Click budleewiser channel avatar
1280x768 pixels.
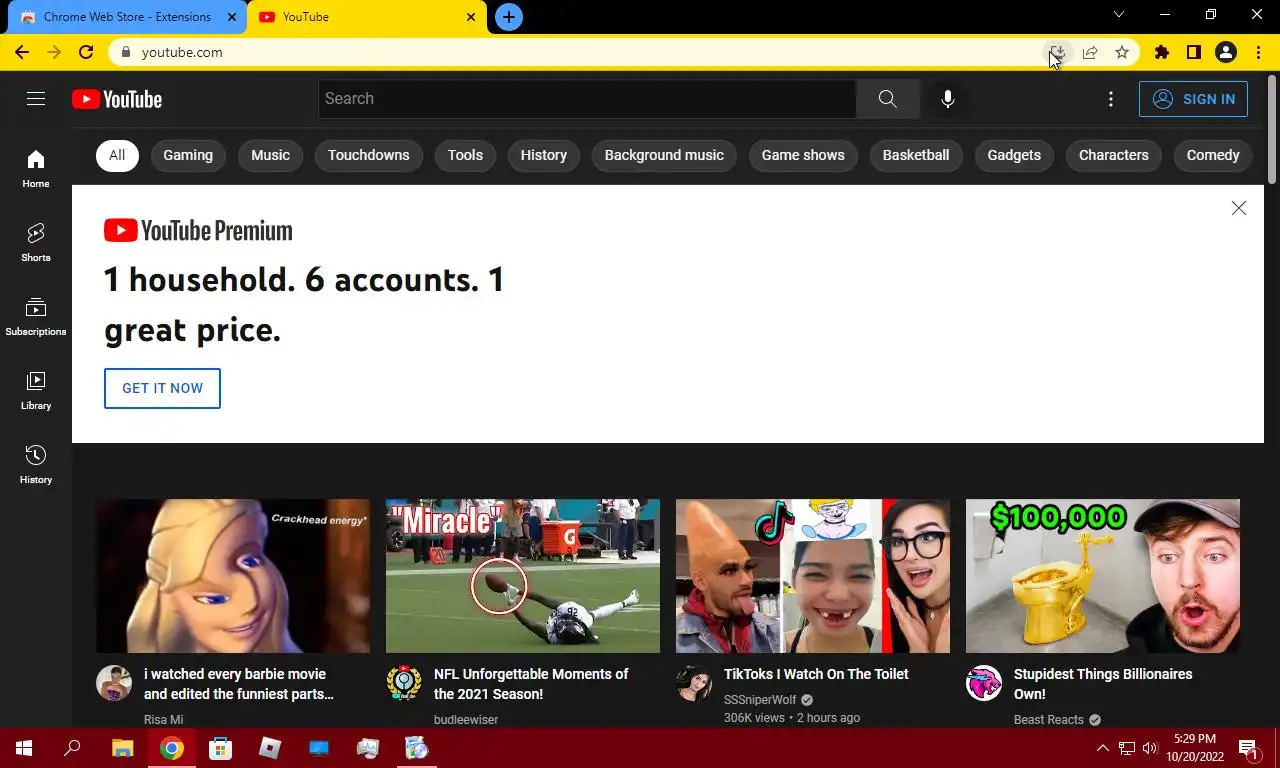(x=404, y=683)
